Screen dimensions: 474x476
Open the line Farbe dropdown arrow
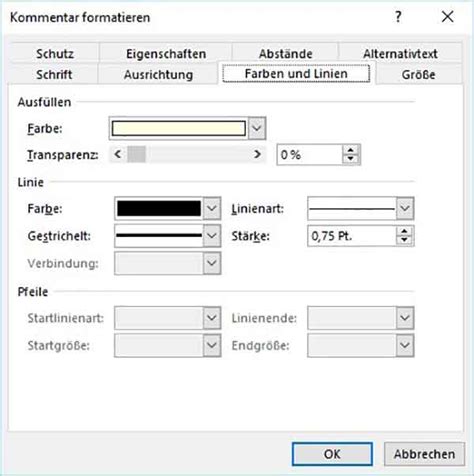tap(212, 208)
